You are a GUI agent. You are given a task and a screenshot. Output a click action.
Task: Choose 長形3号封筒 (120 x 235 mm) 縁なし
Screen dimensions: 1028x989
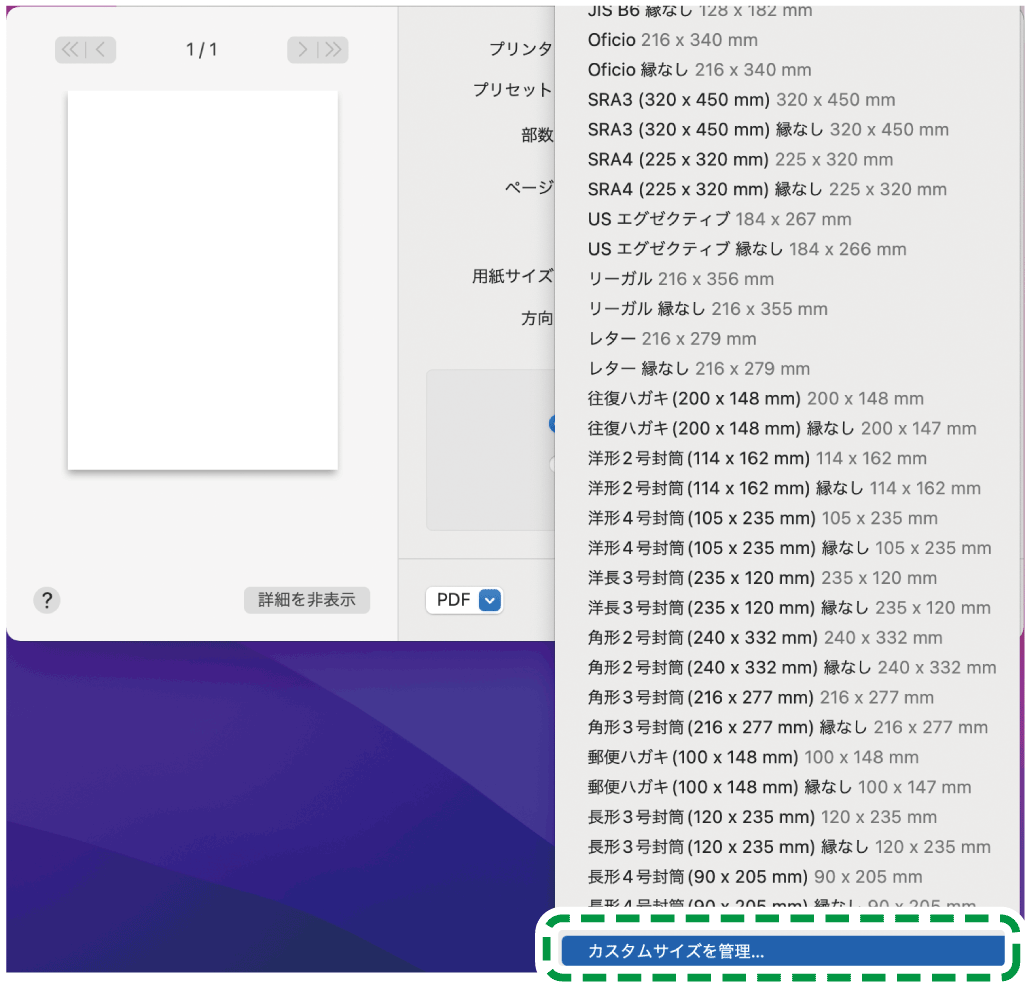coord(788,847)
